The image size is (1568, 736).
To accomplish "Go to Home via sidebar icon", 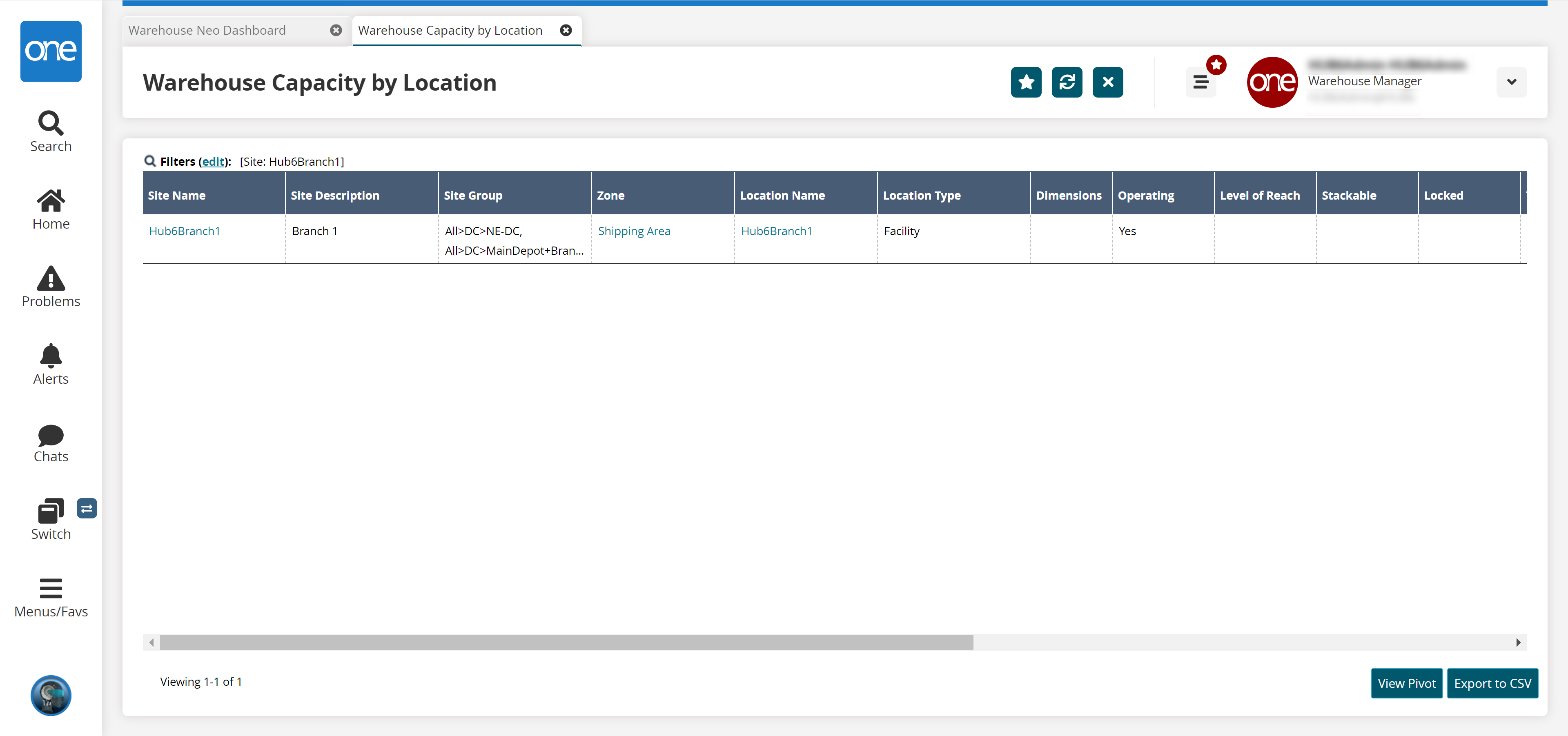I will coord(51,201).
